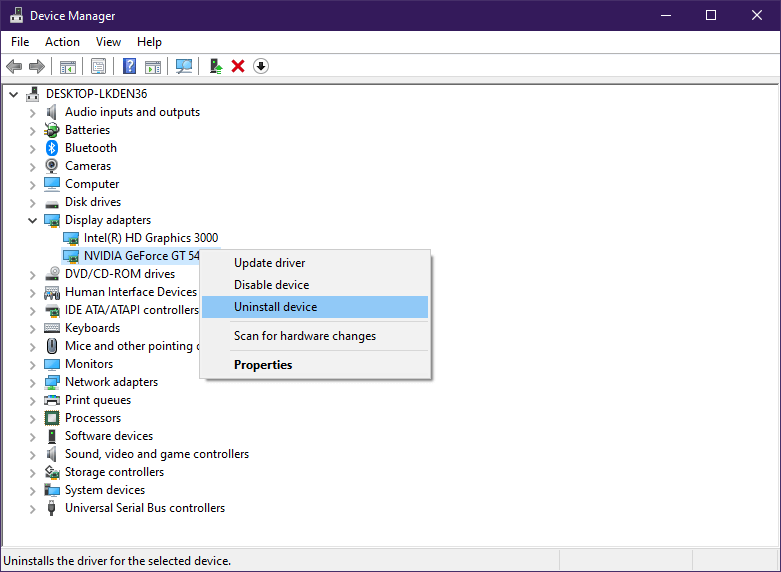Click the blue Help question-mark icon
The image size is (781, 572).
point(130,66)
